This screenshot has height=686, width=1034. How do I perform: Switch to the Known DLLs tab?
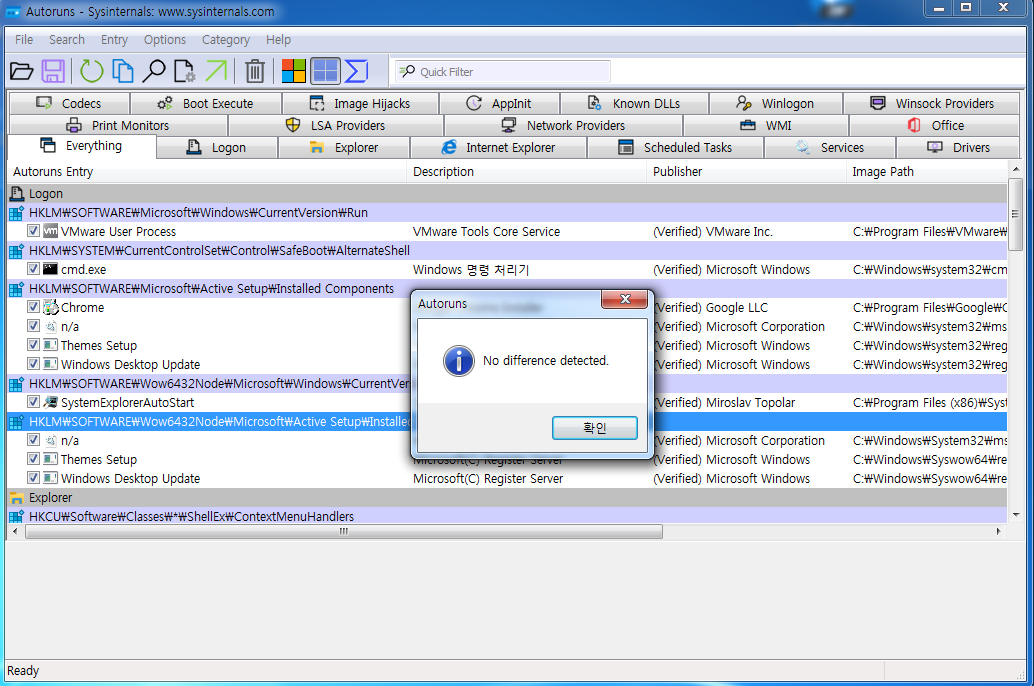[634, 104]
